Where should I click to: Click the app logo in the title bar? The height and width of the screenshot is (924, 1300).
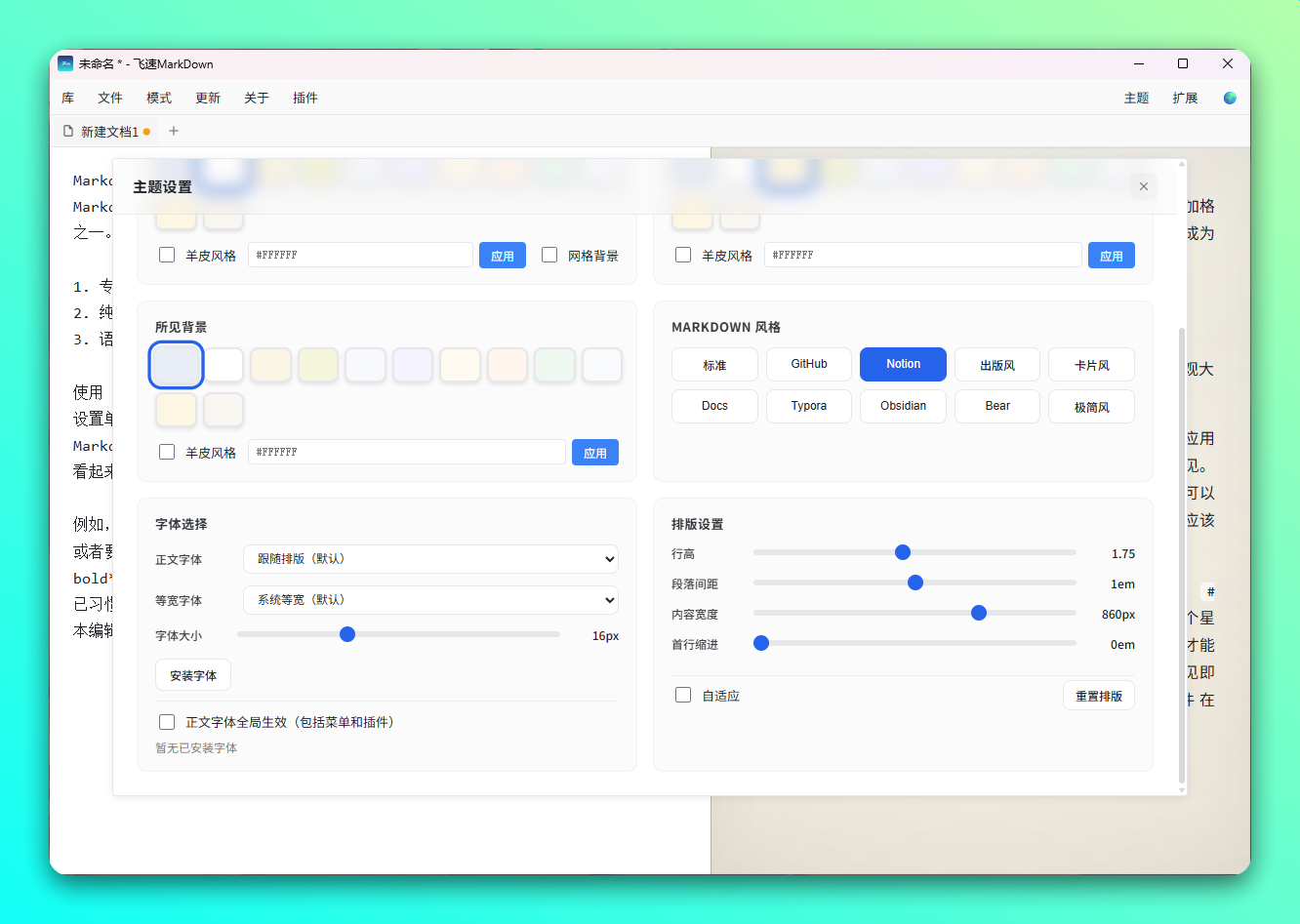[x=65, y=63]
